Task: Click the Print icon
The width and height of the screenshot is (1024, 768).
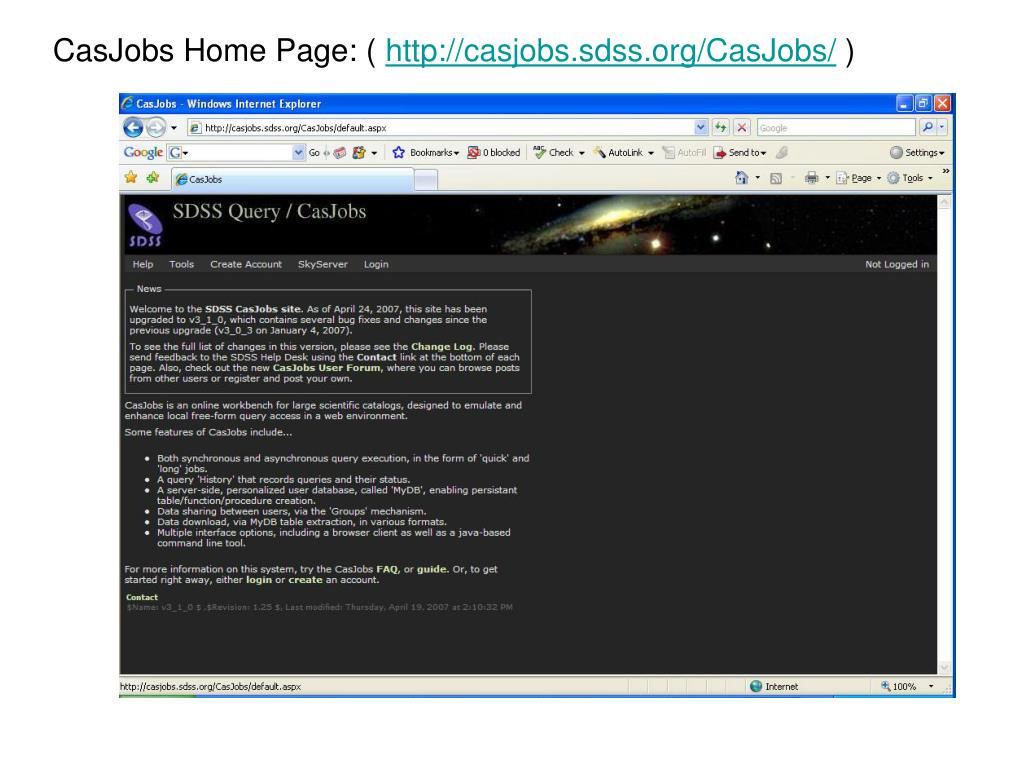Action: click(812, 178)
